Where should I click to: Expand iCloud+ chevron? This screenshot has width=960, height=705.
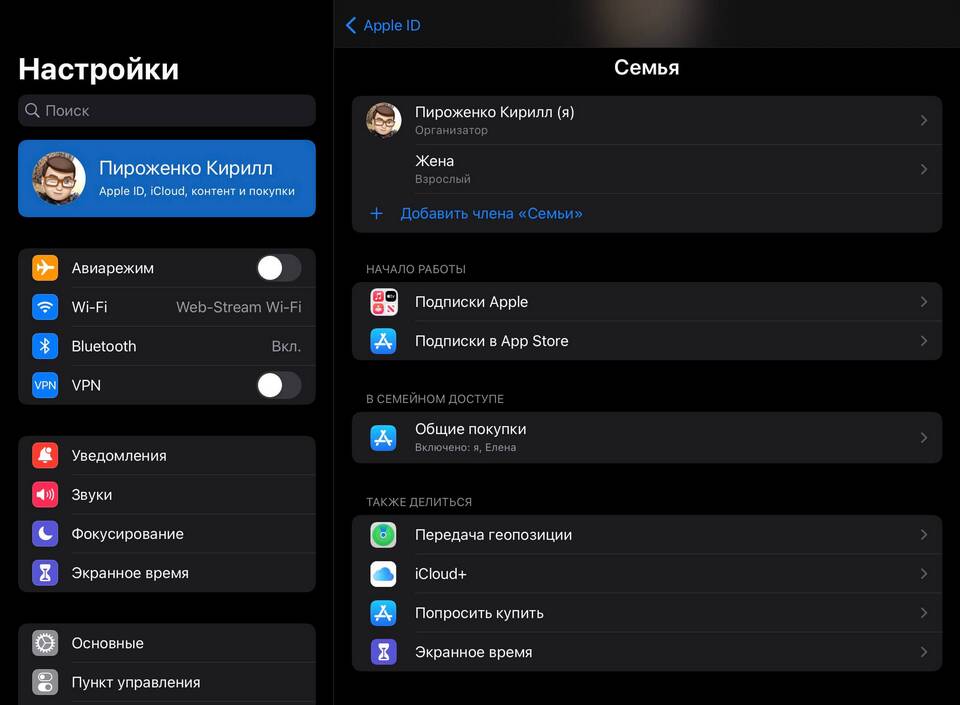(x=924, y=574)
